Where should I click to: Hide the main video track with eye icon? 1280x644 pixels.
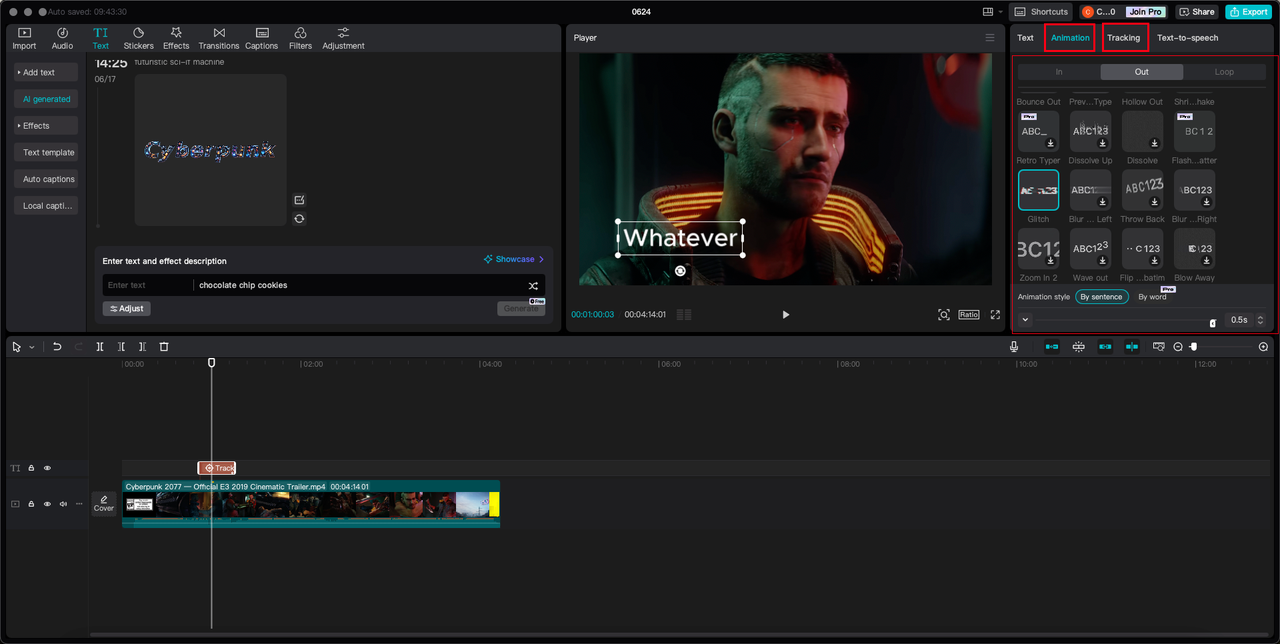point(47,504)
